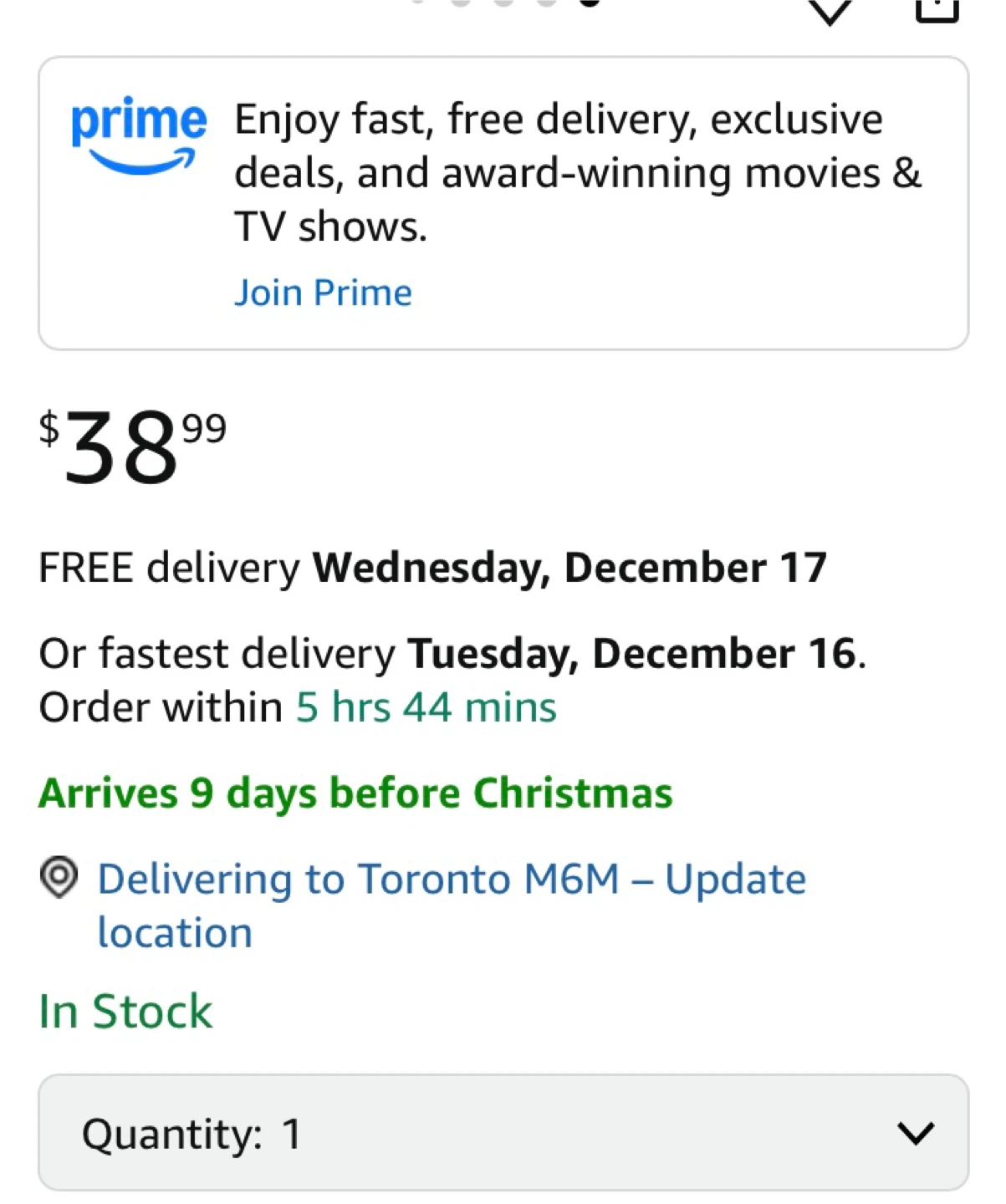
Task: Tap the FREE delivery label
Action: 169,568
